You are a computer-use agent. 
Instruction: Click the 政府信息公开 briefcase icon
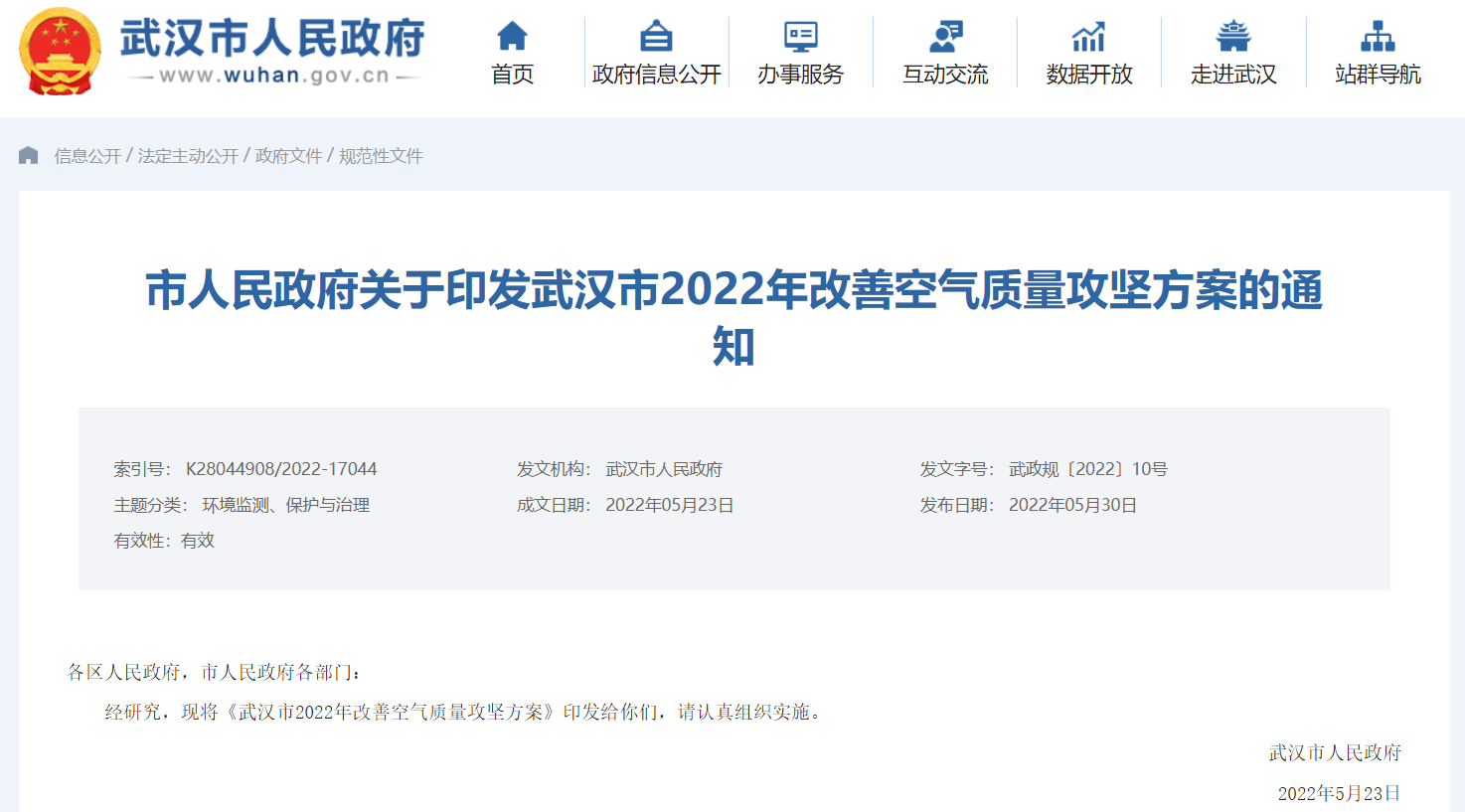click(656, 37)
